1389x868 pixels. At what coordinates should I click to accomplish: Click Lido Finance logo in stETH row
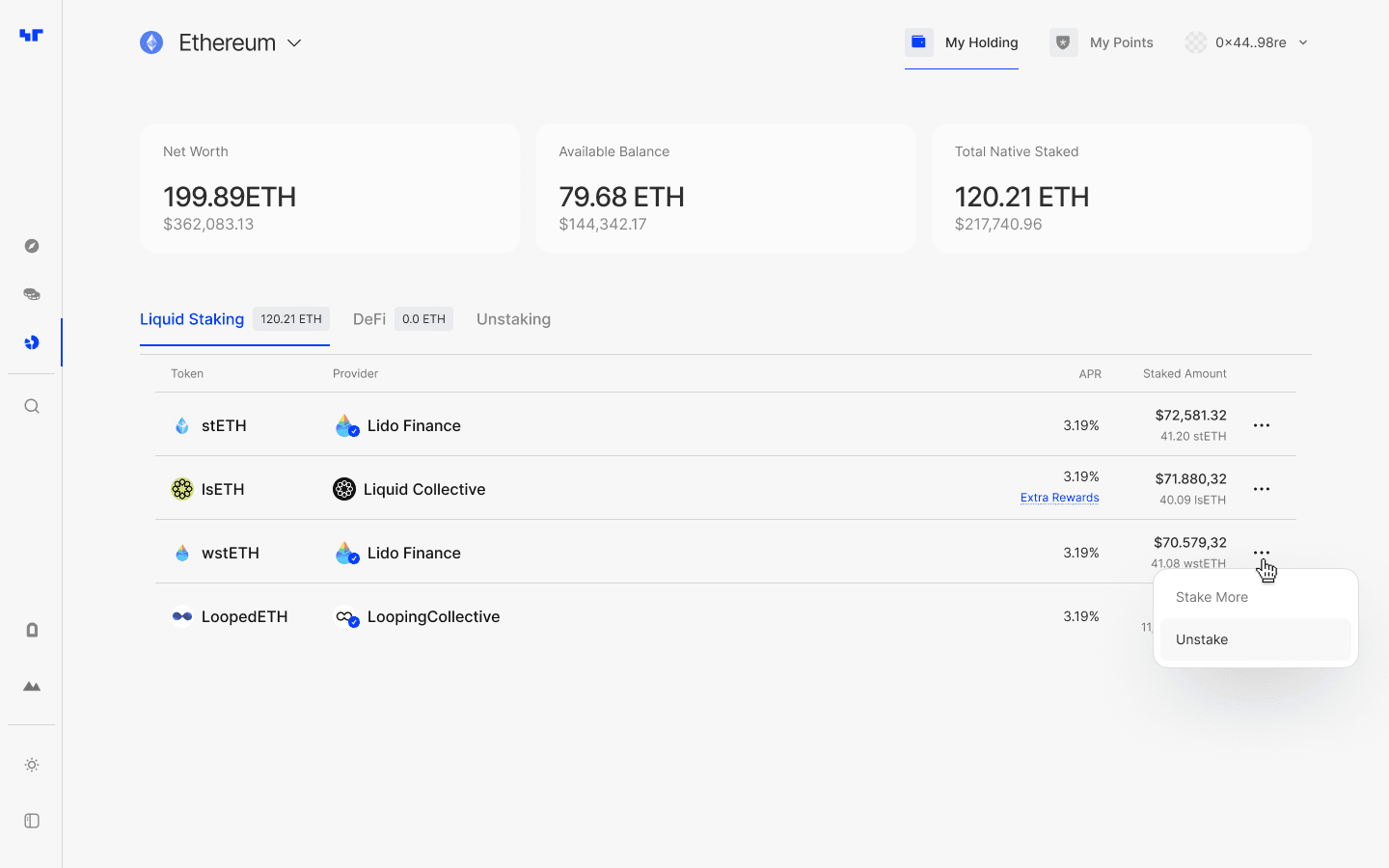pos(346,425)
